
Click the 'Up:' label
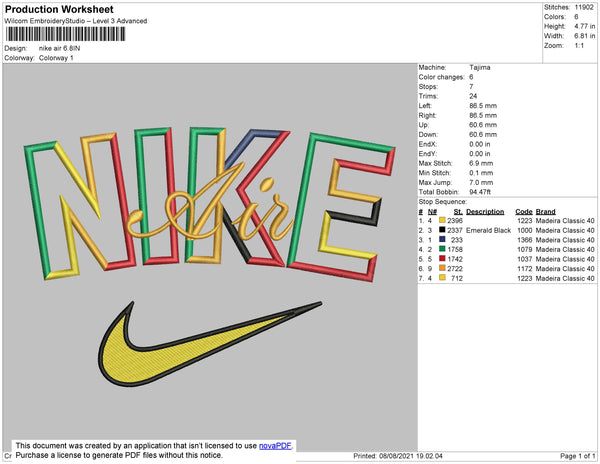tap(424, 125)
